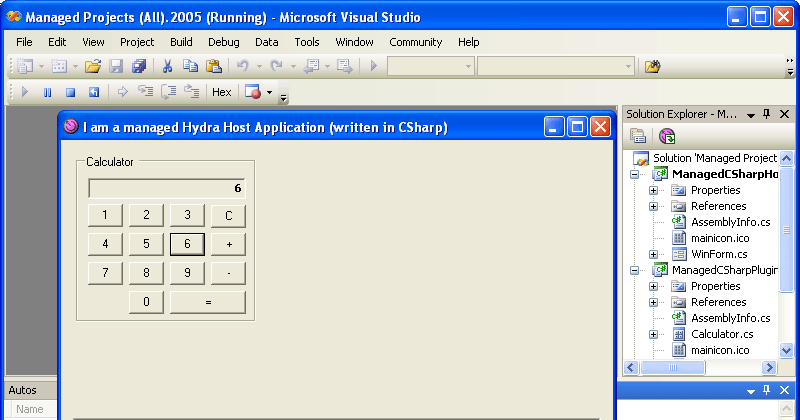Stop debugging with the Stop icon
The width and height of the screenshot is (800, 420).
point(70,92)
